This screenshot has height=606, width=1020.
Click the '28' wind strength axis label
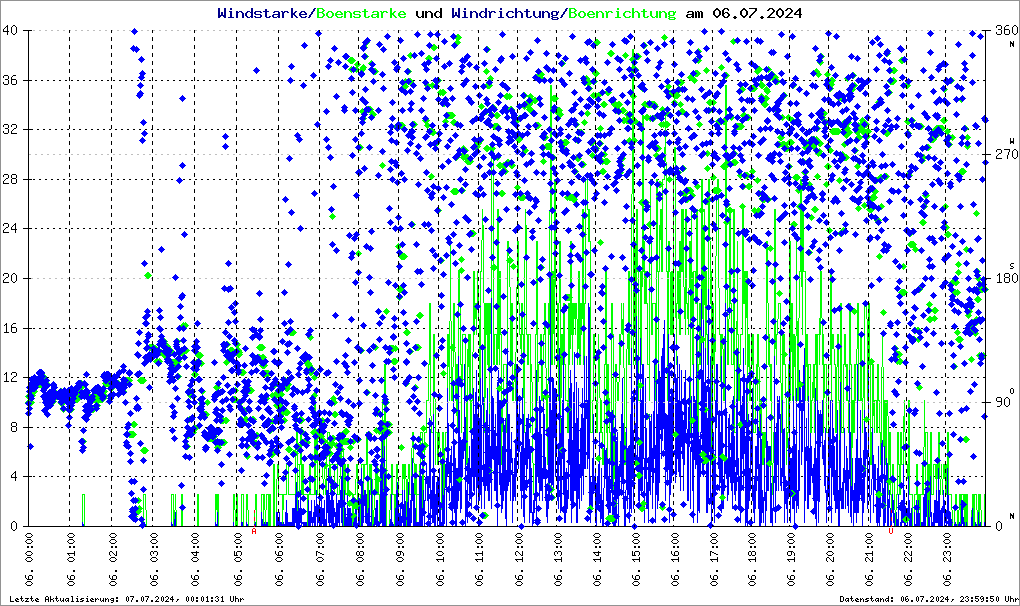pyautogui.click(x=10, y=179)
